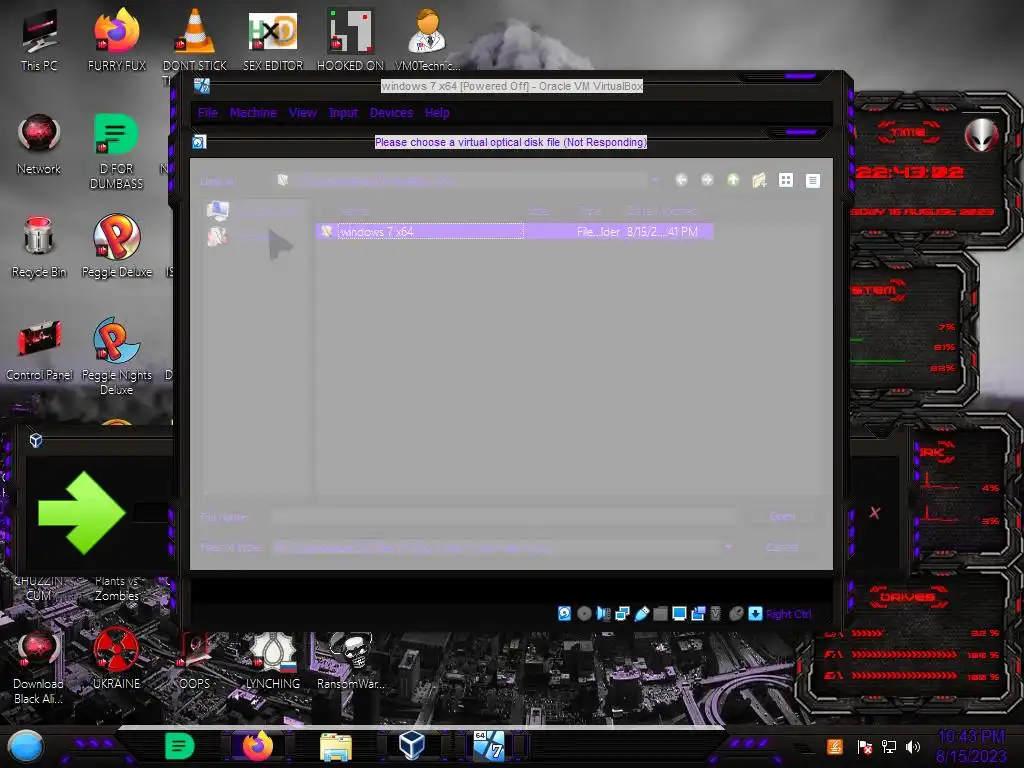This screenshot has height=768, width=1024.
Task: Click the Alienware head on clock gadget
Action: [x=982, y=135]
